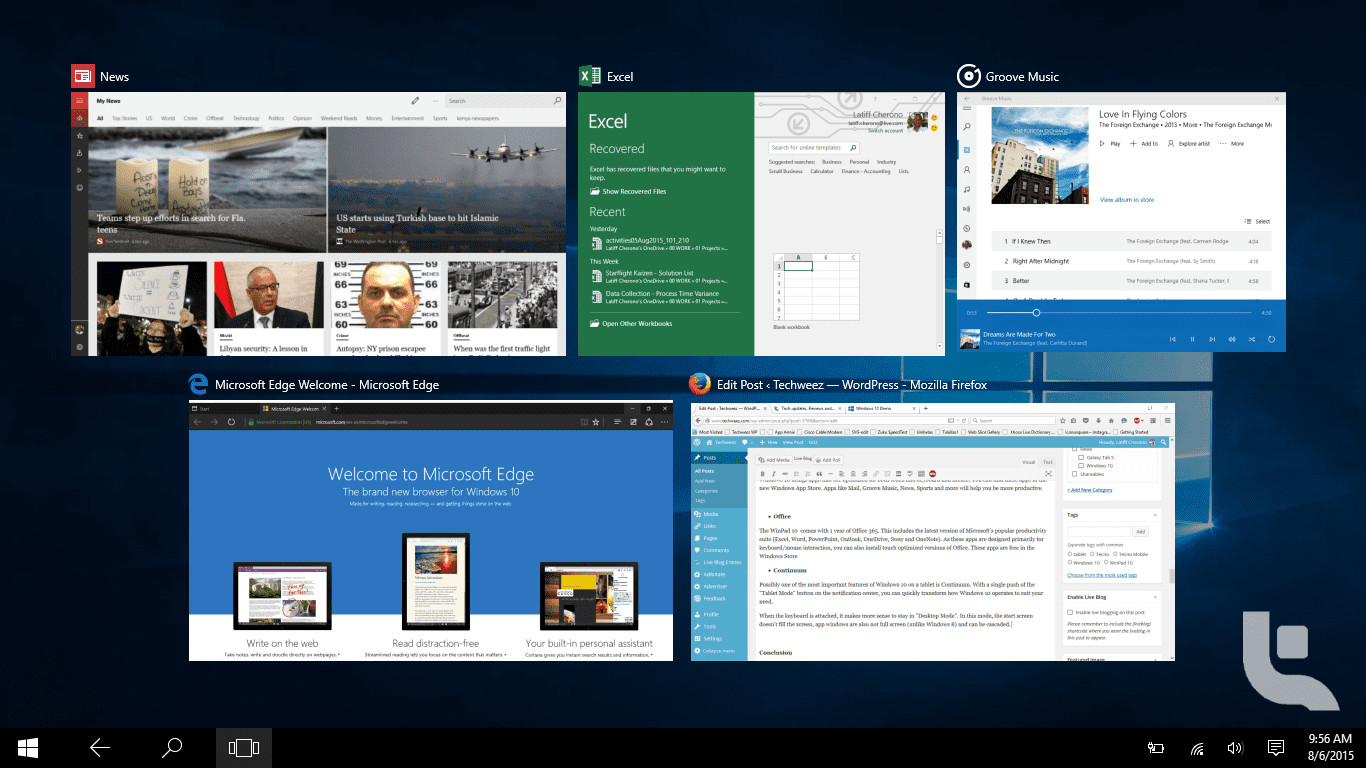Toggle repeat in Groove Music player
This screenshot has width=1366, height=768.
pos(1271,339)
